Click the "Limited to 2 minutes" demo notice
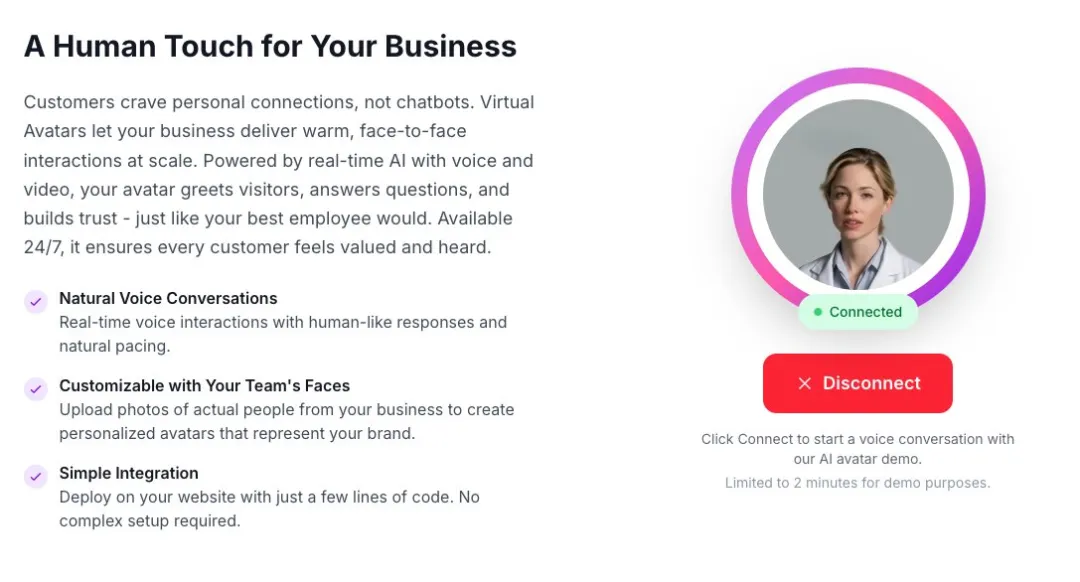This screenshot has width=1080, height=582. (858, 483)
